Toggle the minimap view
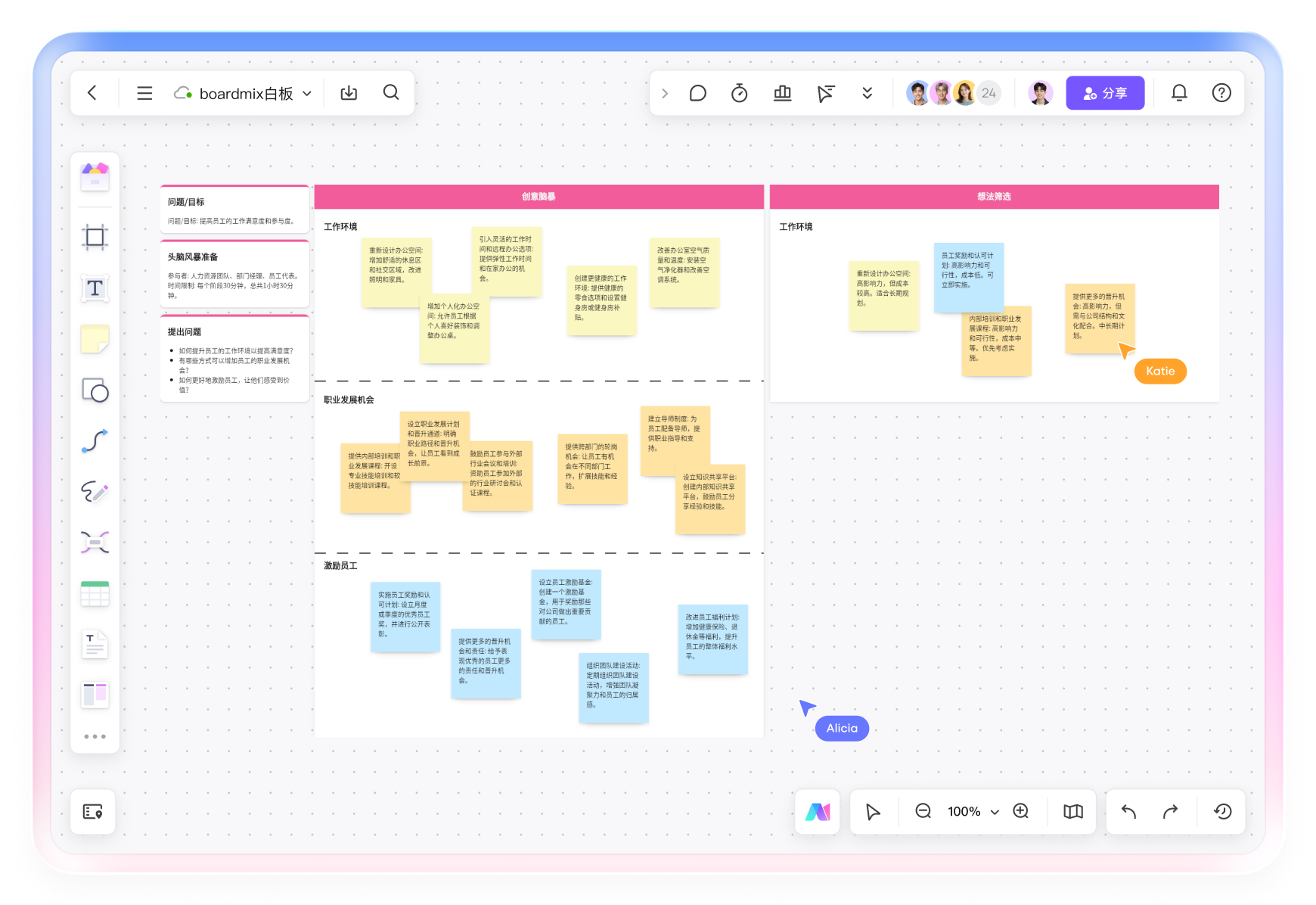Image resolution: width=1316 pixels, height=905 pixels. [1072, 812]
